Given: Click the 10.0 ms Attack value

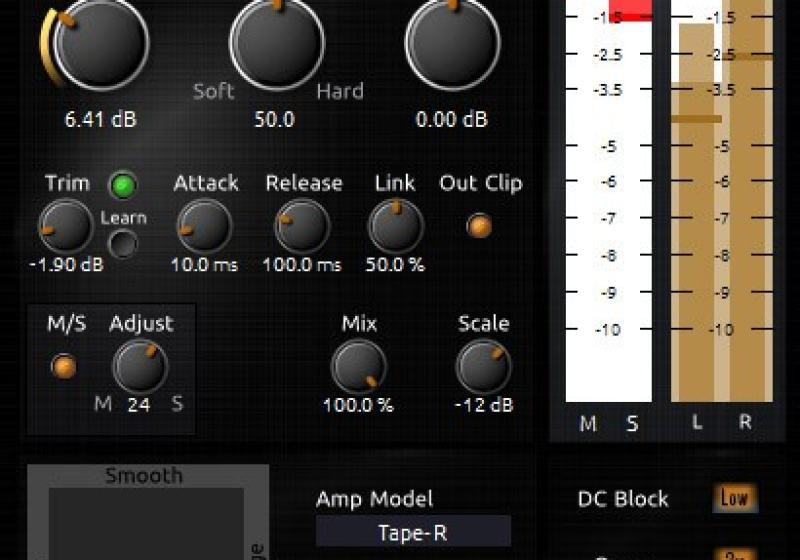Looking at the screenshot, I should click(x=204, y=265).
